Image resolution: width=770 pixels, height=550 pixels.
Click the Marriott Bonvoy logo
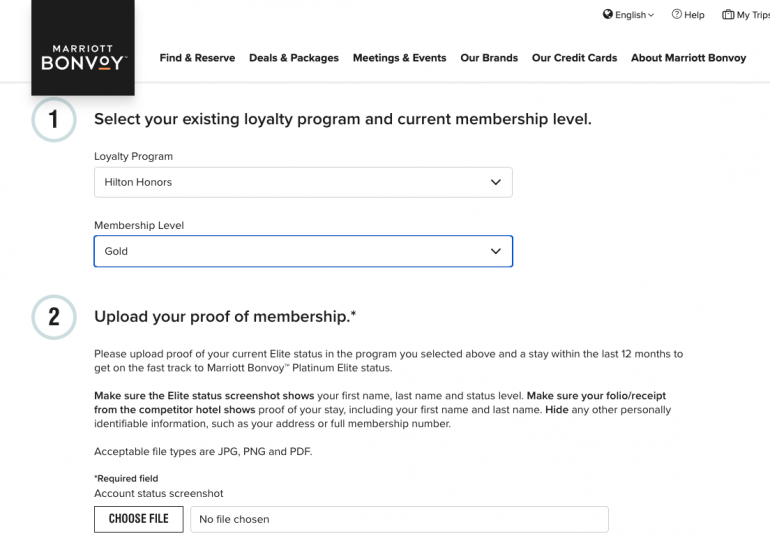(83, 56)
